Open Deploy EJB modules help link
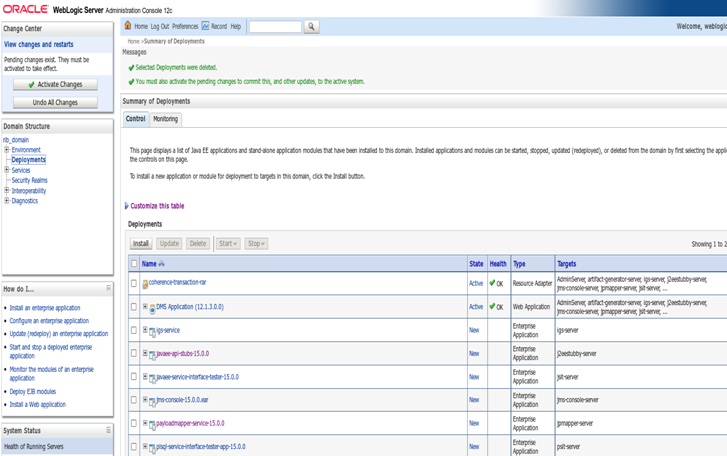 coord(32,392)
